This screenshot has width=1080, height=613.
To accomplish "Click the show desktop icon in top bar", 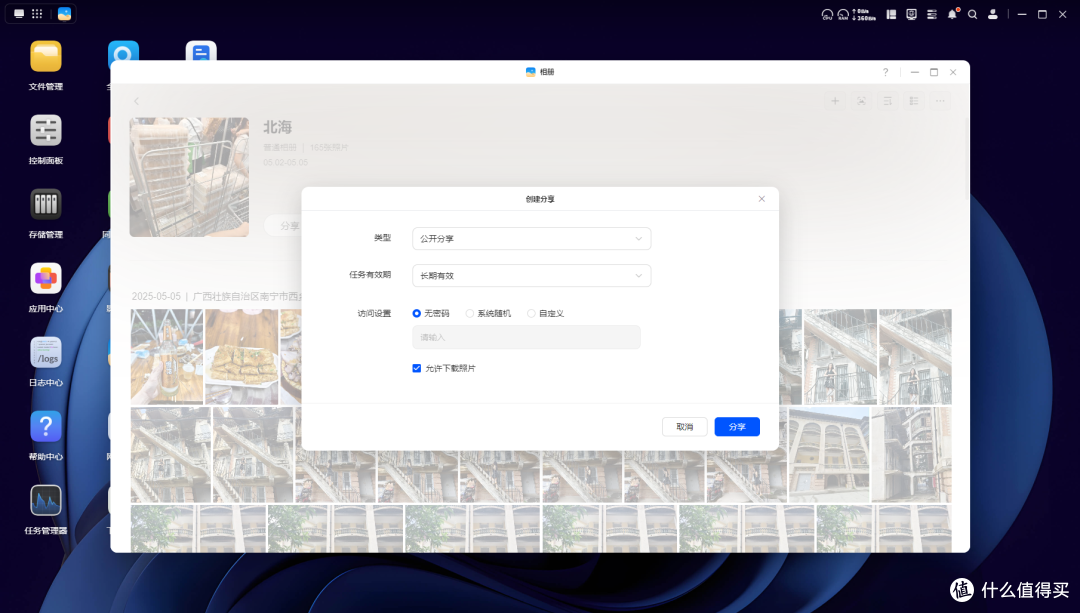I will pyautogui.click(x=19, y=14).
